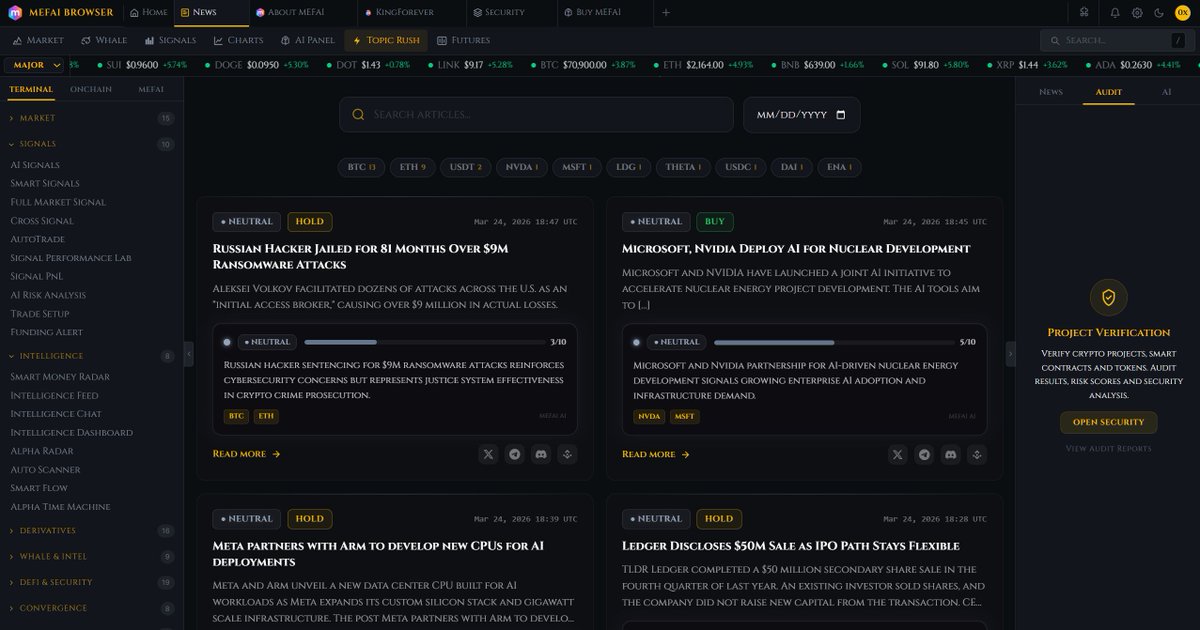Click the Search Articles input field

(536, 114)
